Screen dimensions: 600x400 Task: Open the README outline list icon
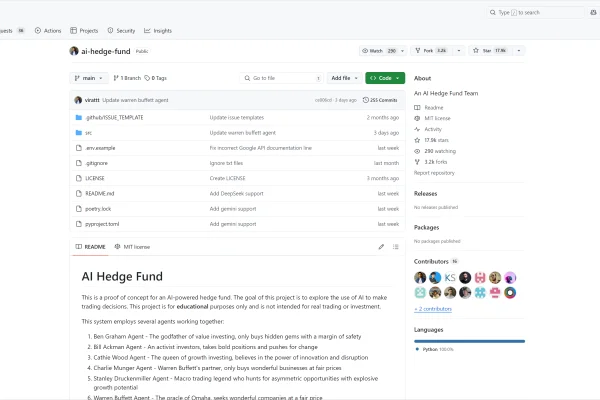pyautogui.click(x=396, y=247)
